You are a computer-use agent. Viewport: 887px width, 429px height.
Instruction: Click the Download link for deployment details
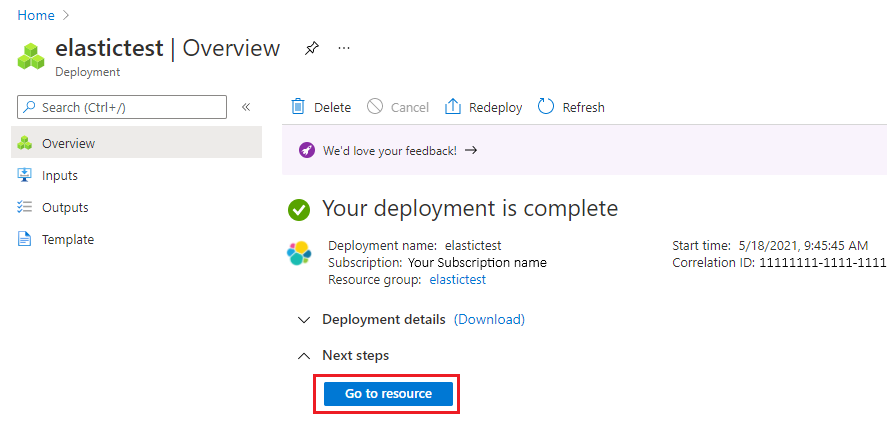click(x=489, y=320)
